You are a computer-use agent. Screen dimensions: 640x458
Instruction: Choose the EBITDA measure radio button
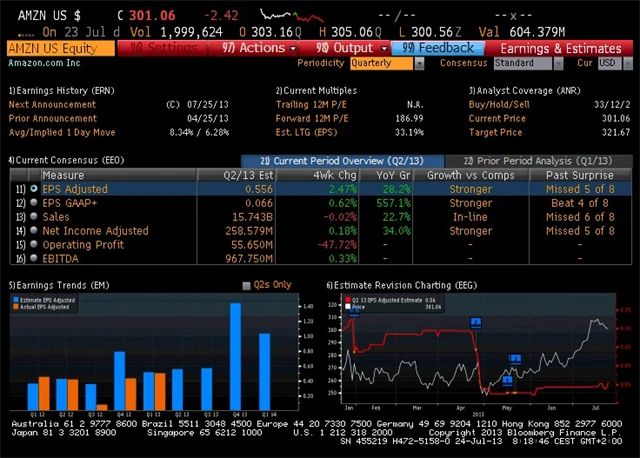34,258
